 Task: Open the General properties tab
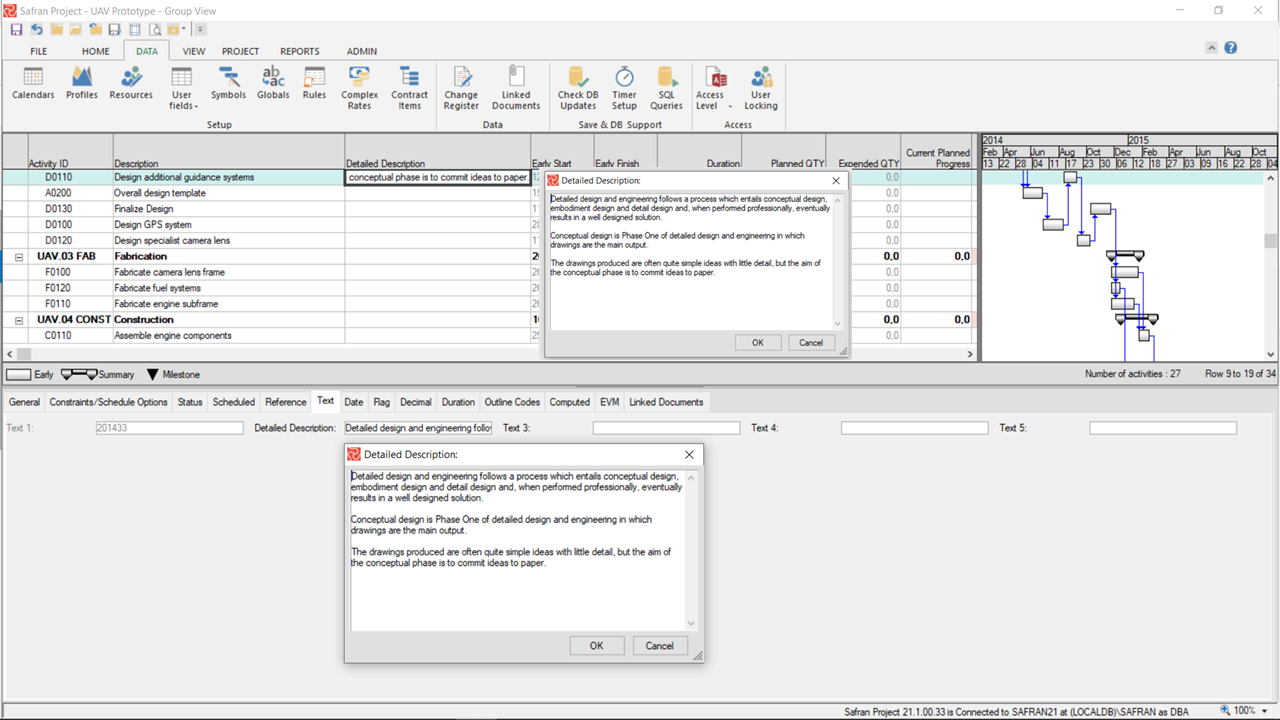pyautogui.click(x=24, y=402)
